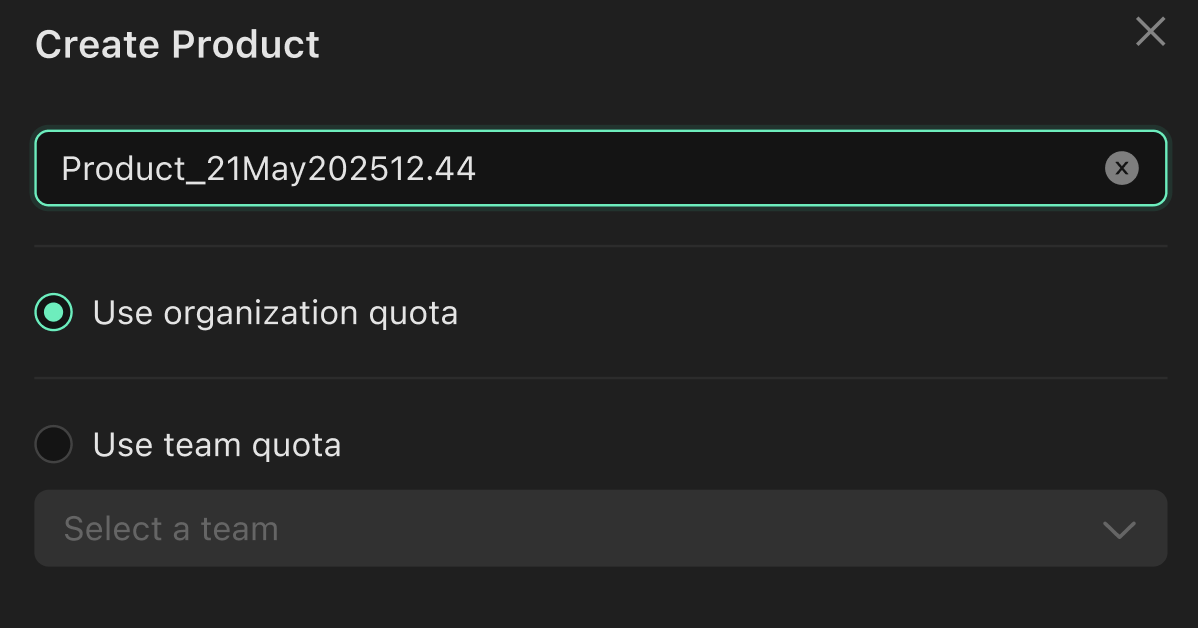Pick the unselected team quota circle
The height and width of the screenshot is (628, 1198).
point(54,445)
